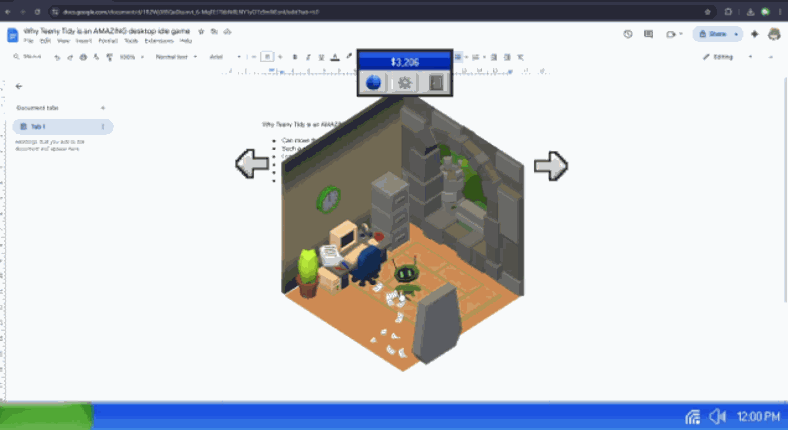Screen dimensions: 788x430
Task: Undo the last edit
Action: 57,57
